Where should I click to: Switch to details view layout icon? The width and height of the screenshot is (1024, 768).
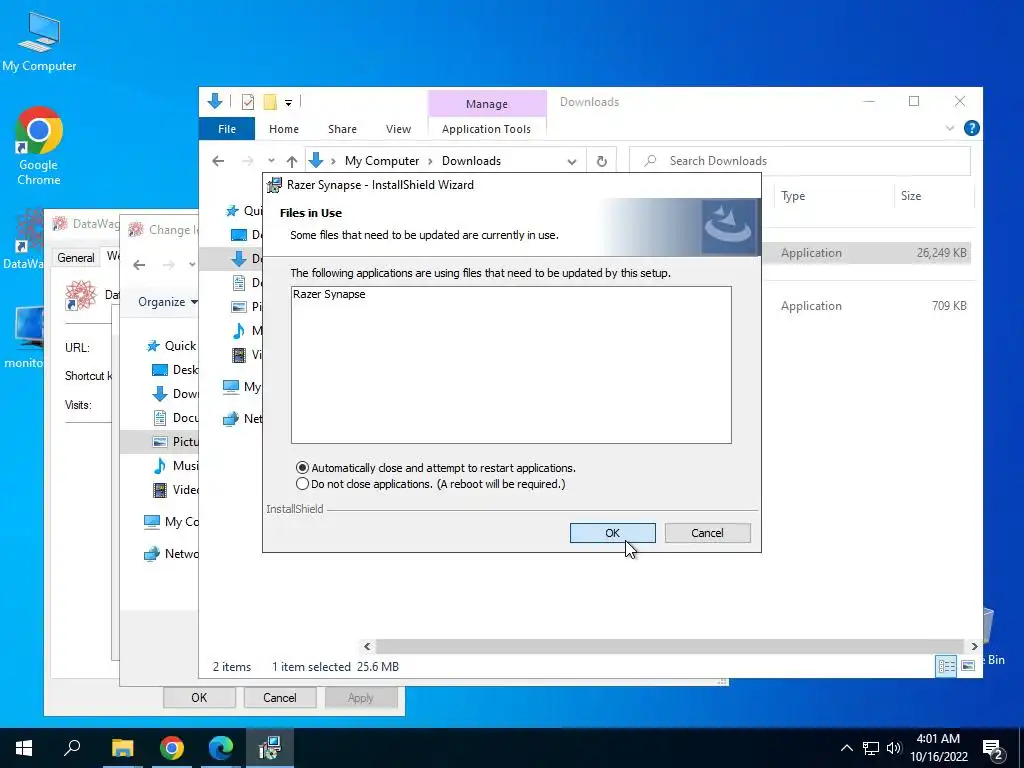(946, 666)
